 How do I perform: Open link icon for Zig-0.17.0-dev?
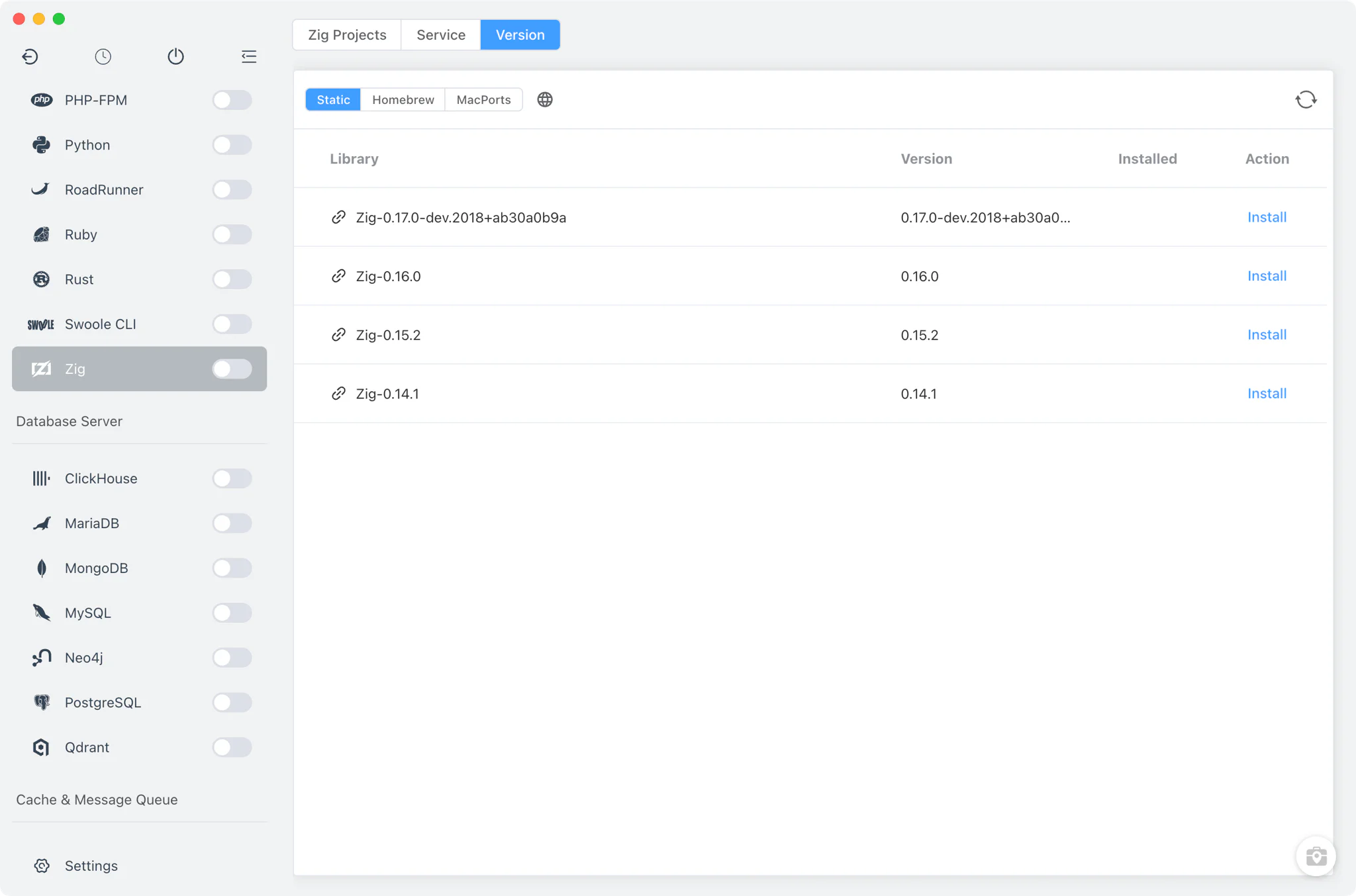[338, 217]
